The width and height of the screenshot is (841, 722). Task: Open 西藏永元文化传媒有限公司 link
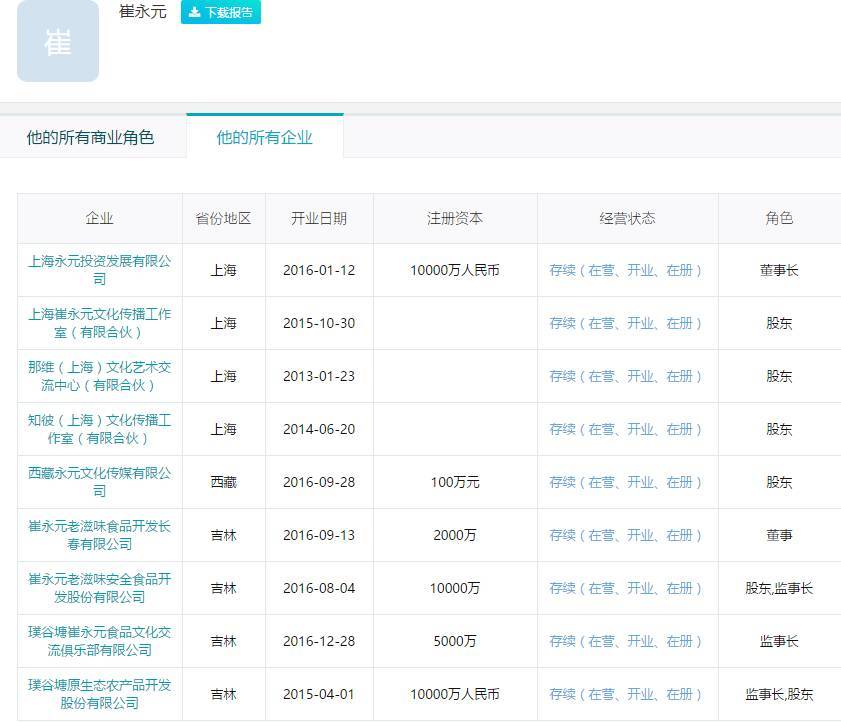coord(99,482)
